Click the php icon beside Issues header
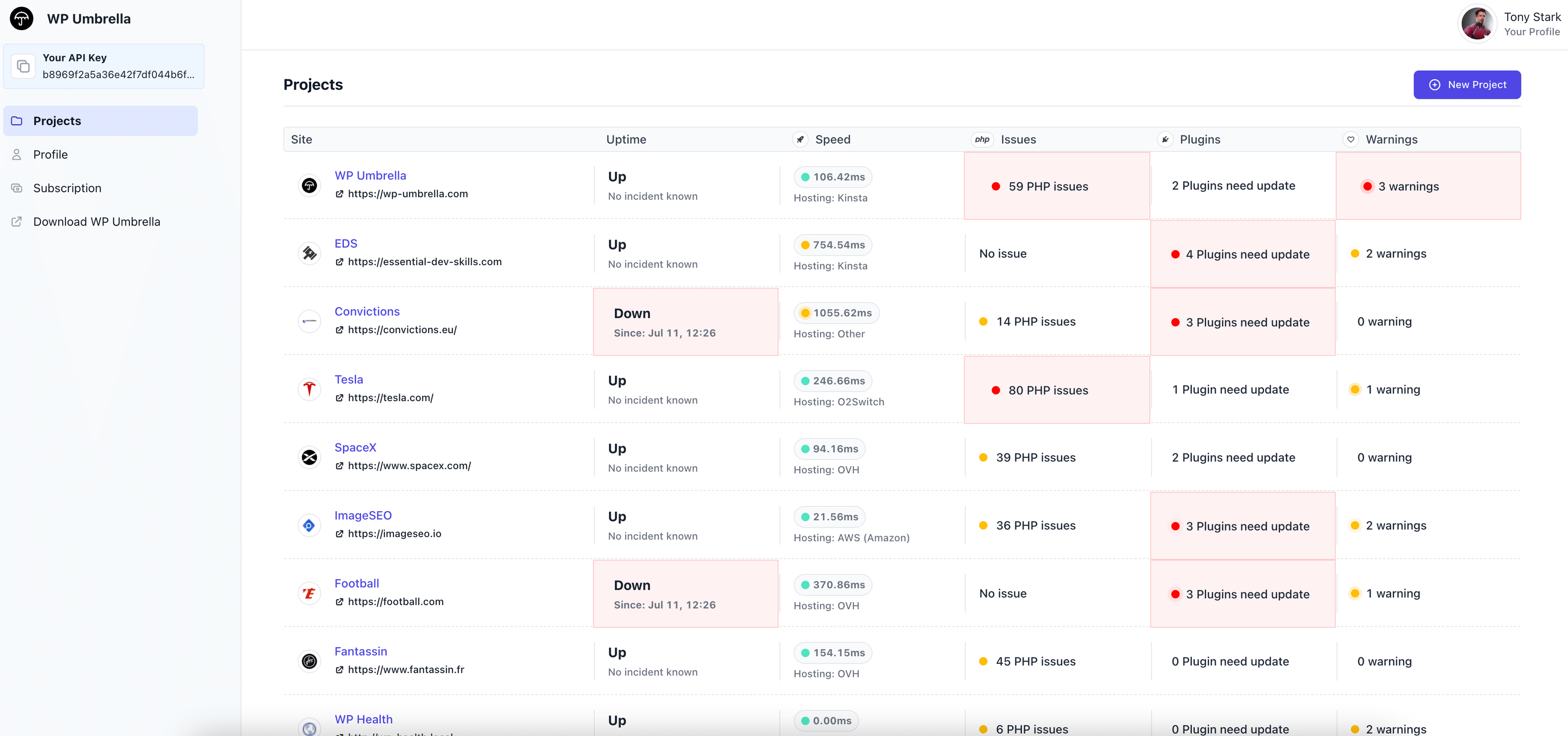Image resolution: width=1568 pixels, height=736 pixels. click(x=982, y=140)
